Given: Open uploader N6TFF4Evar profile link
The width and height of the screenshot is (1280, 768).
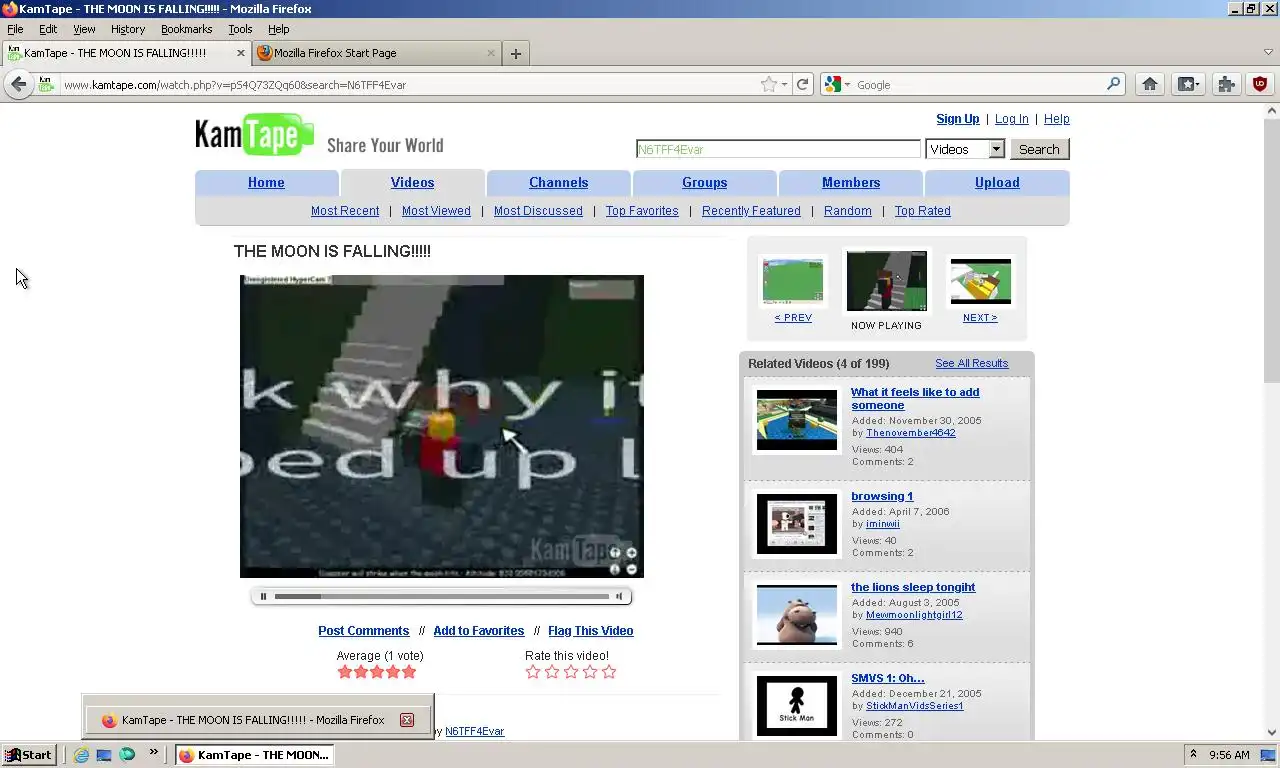Looking at the screenshot, I should [x=475, y=731].
